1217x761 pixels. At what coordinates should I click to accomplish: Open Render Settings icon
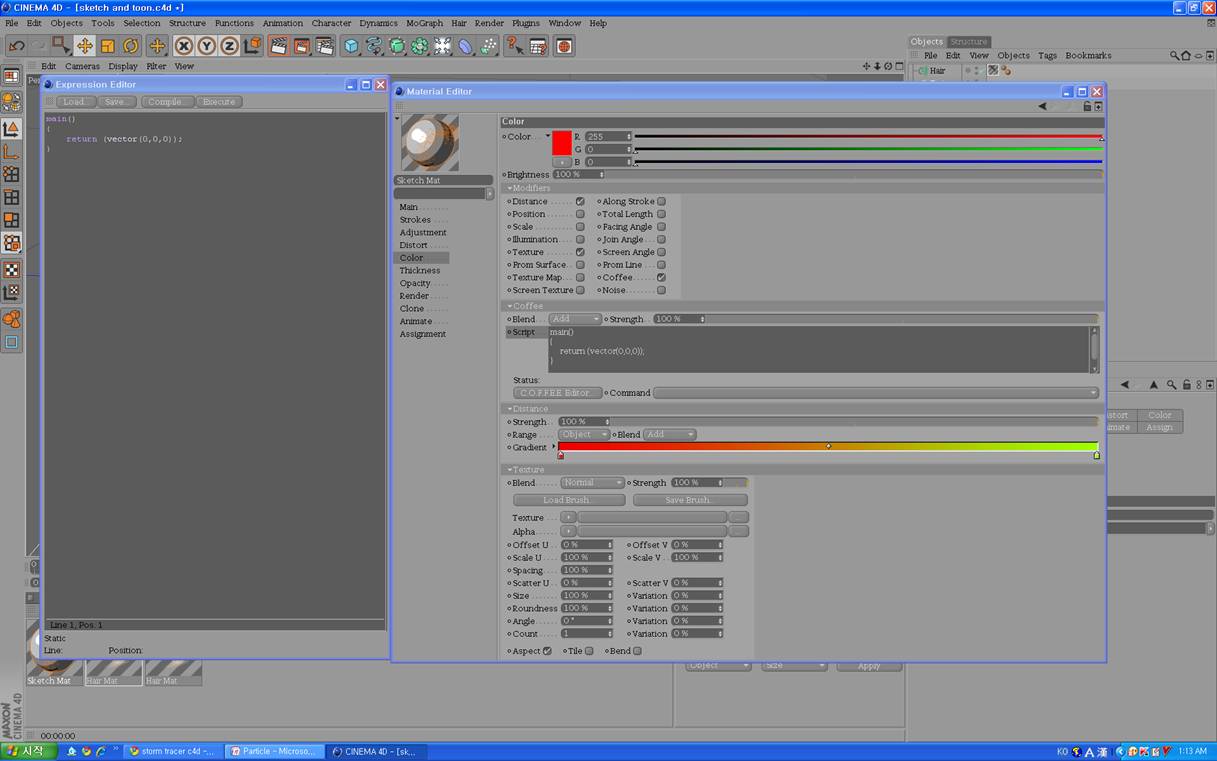coord(325,46)
